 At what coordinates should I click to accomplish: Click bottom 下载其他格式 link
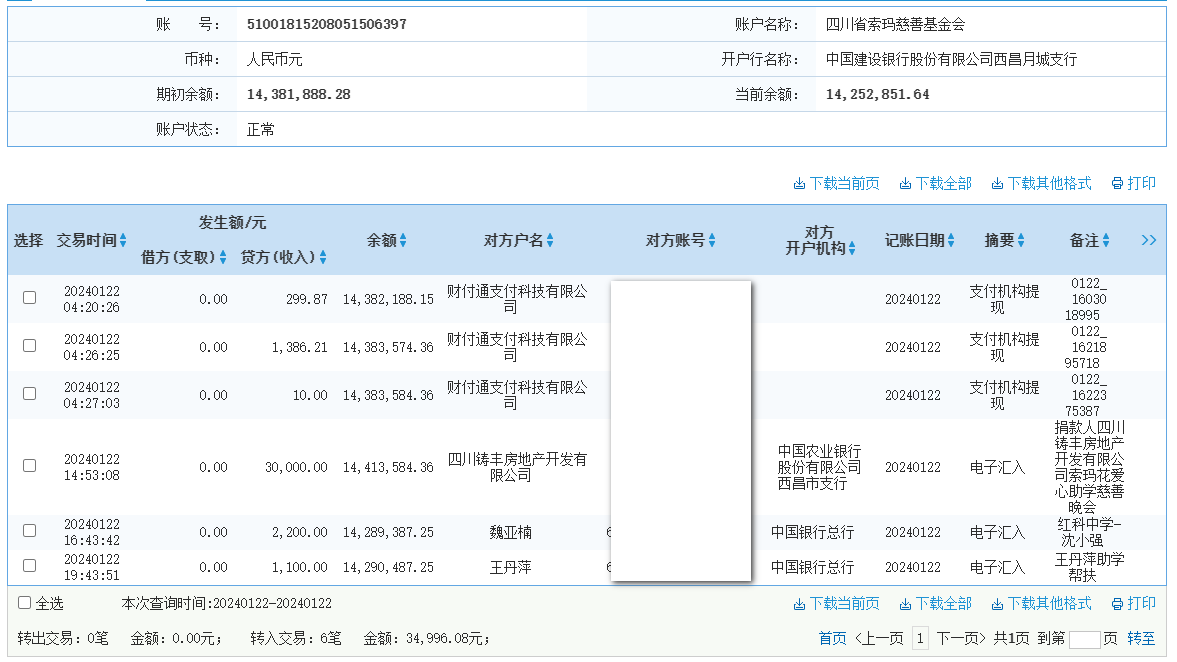(1041, 603)
